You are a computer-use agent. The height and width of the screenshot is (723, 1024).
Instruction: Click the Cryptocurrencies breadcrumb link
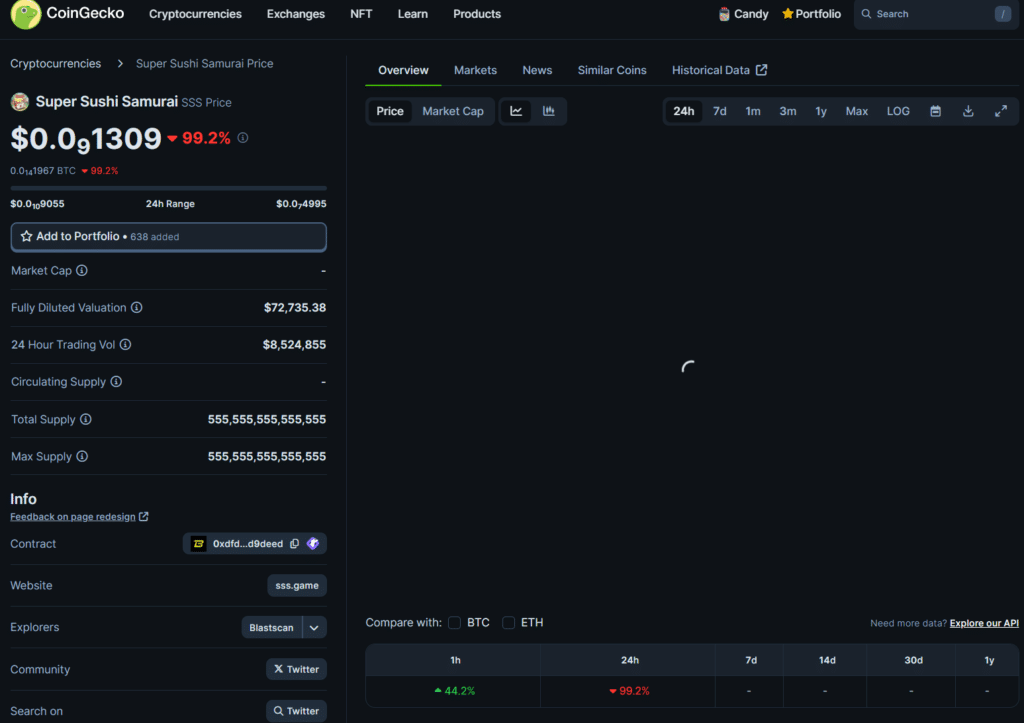[56, 63]
